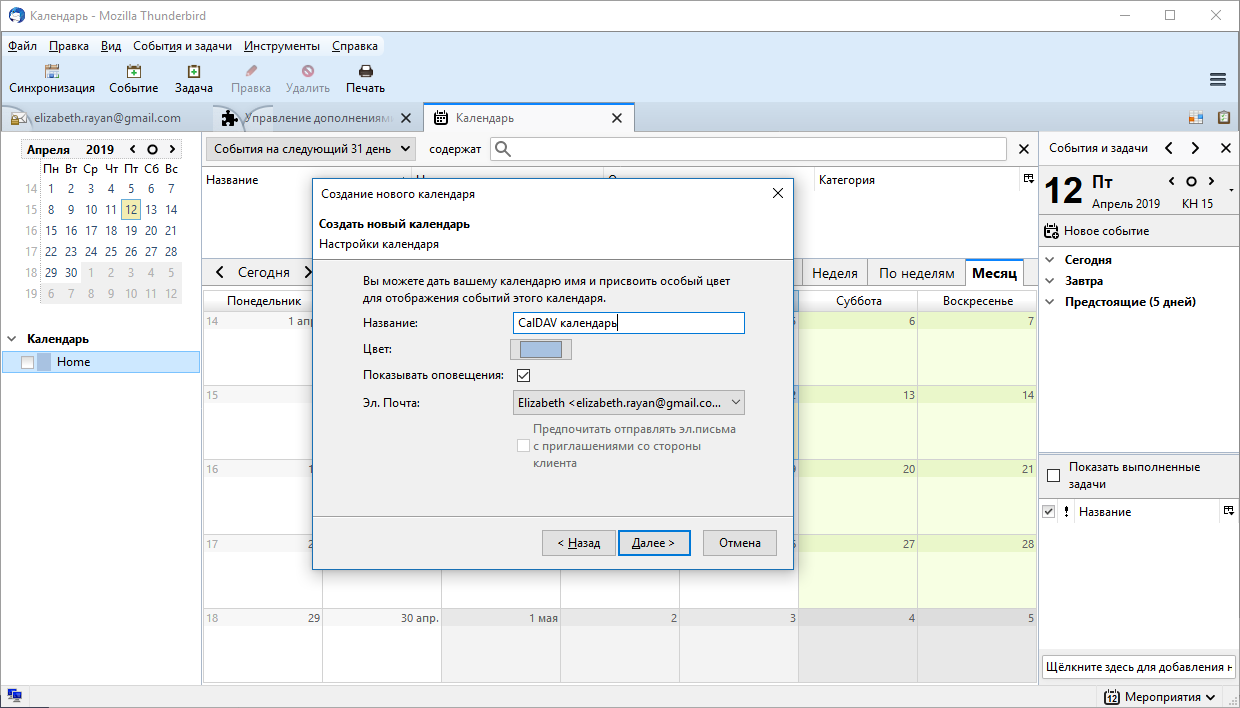Open the Вид menu
Screen dimensions: 1240x708
[x=112, y=46]
